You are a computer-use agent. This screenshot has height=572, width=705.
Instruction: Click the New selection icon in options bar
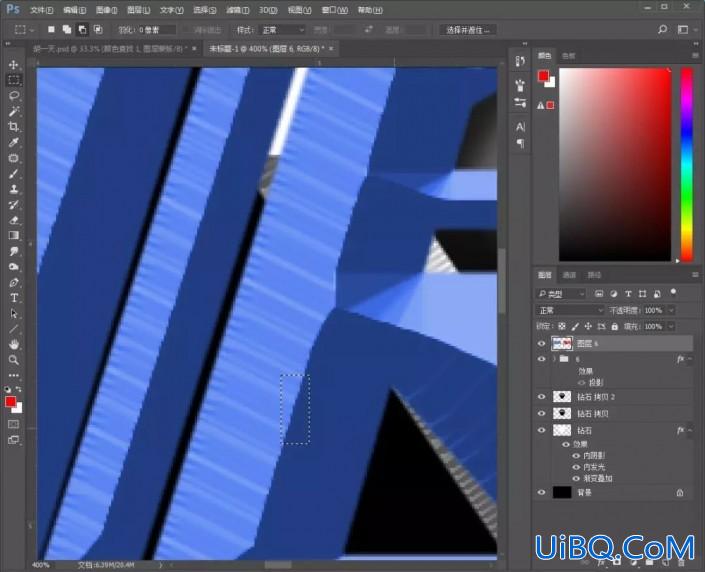coord(51,30)
